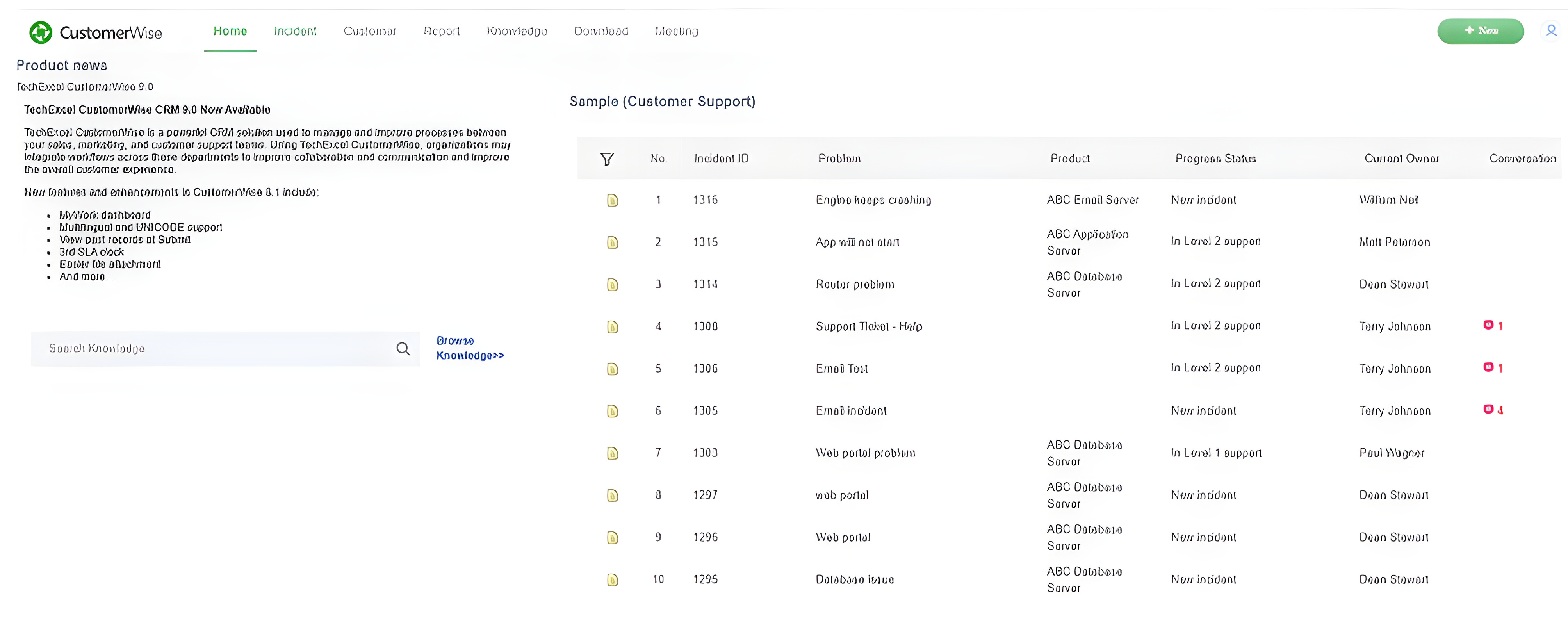Open document icon for incident 1303

(x=612, y=453)
